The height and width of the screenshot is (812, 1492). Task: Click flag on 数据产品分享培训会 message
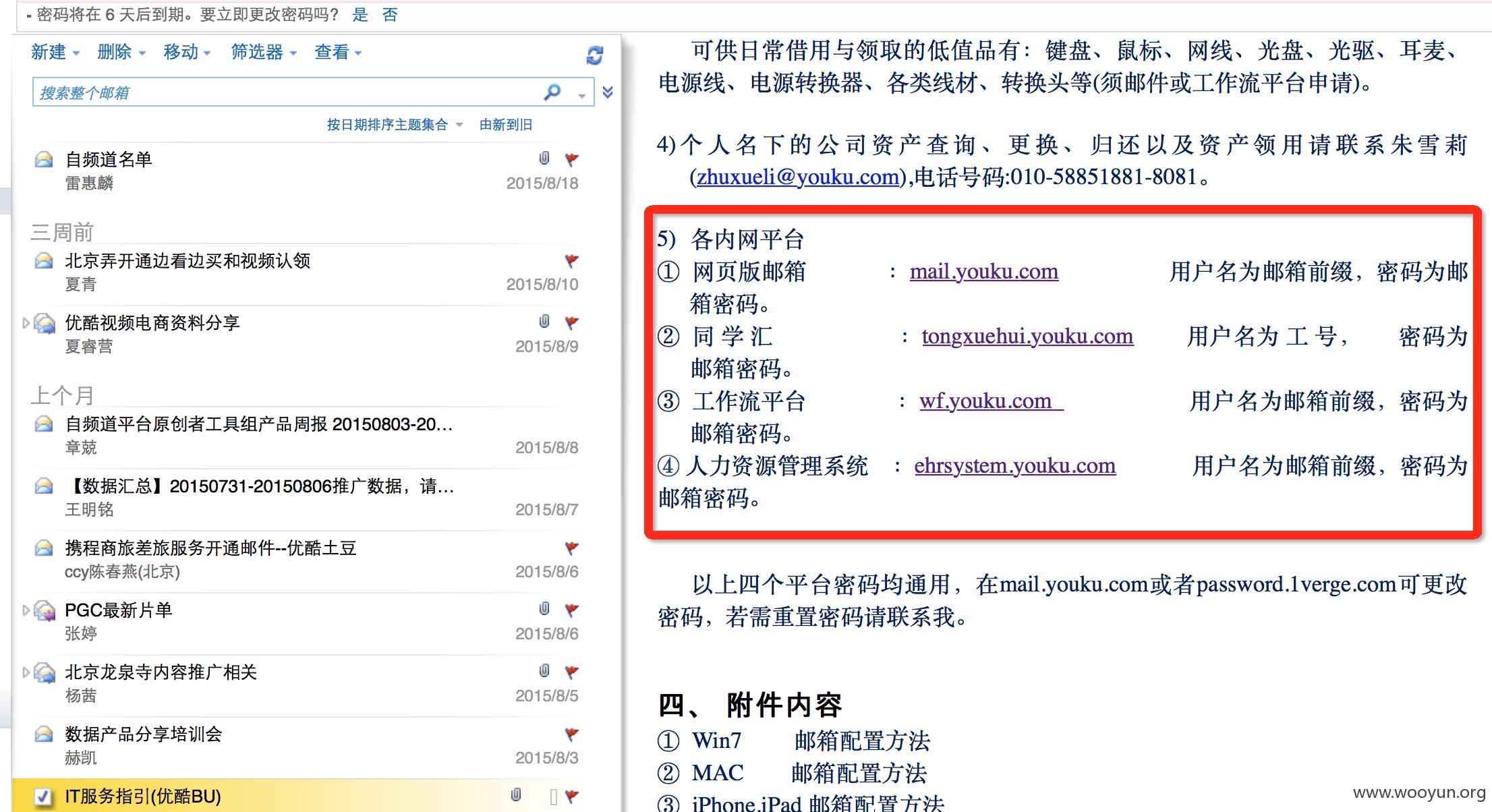[571, 734]
